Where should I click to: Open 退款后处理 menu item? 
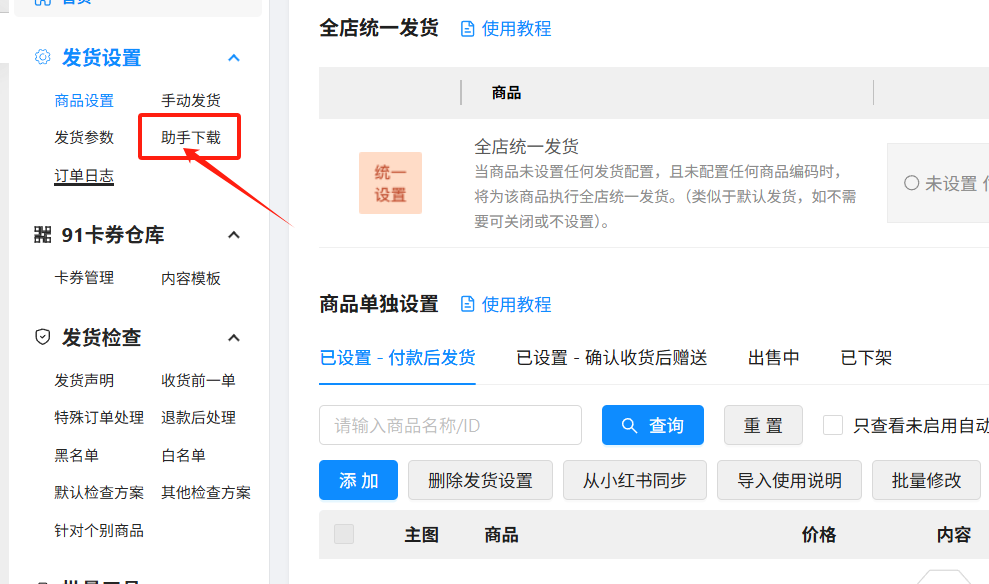coord(198,418)
